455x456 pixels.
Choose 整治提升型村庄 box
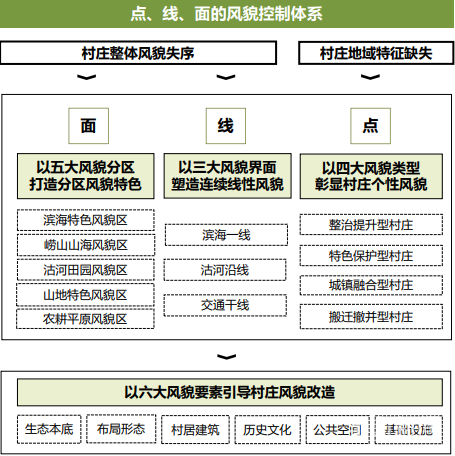(371, 225)
